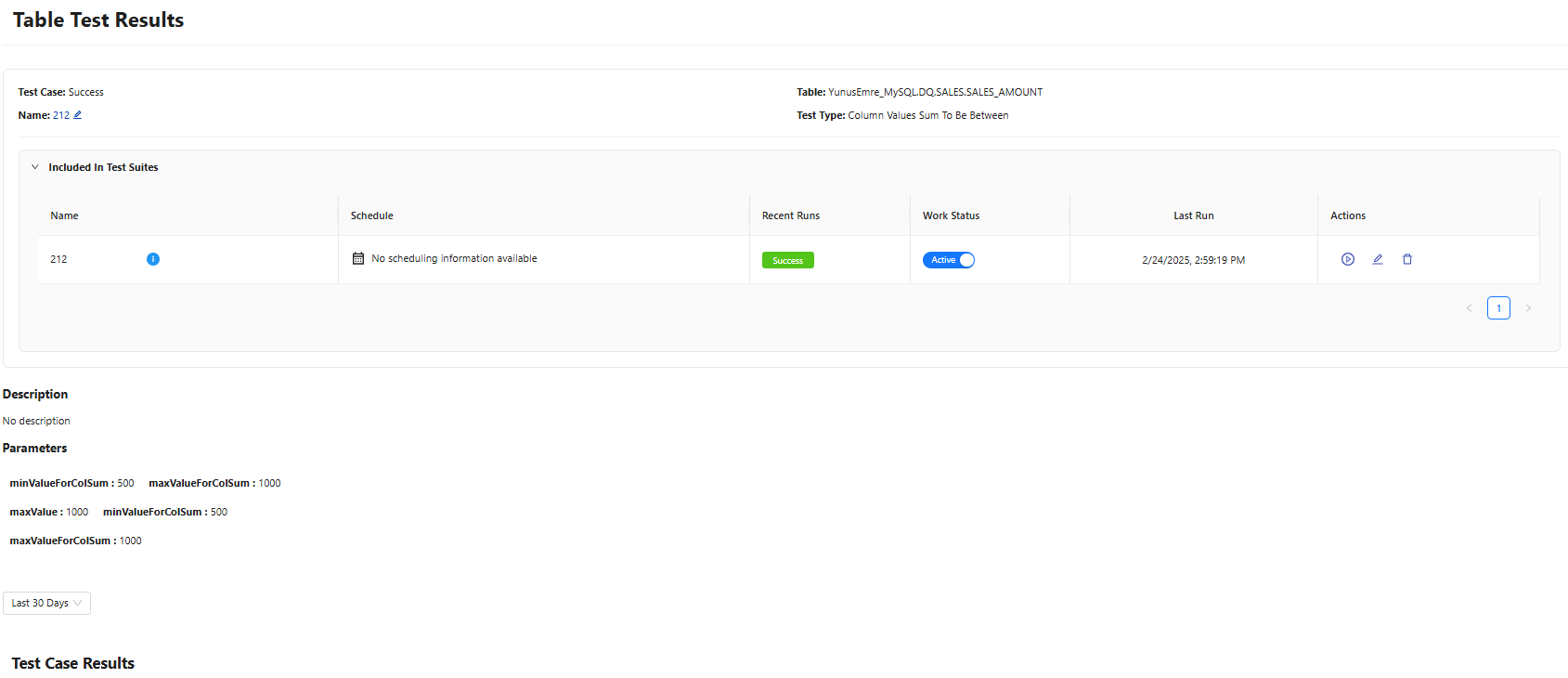Image resolution: width=1568 pixels, height=678 pixels.
Task: Select page 1 in the pagination
Action: click(x=1498, y=308)
